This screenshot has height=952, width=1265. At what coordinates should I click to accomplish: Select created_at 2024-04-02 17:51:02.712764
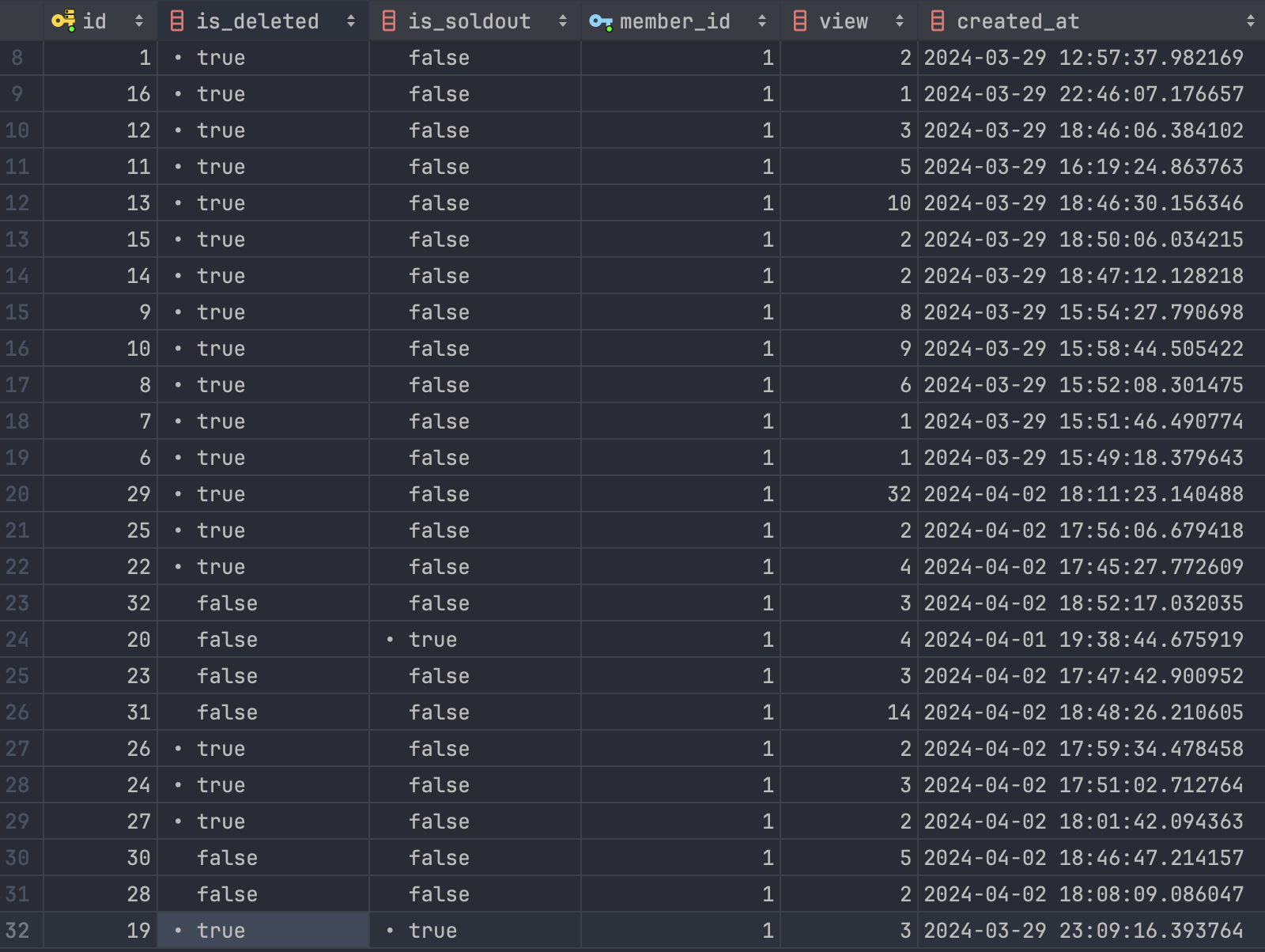1092,785
